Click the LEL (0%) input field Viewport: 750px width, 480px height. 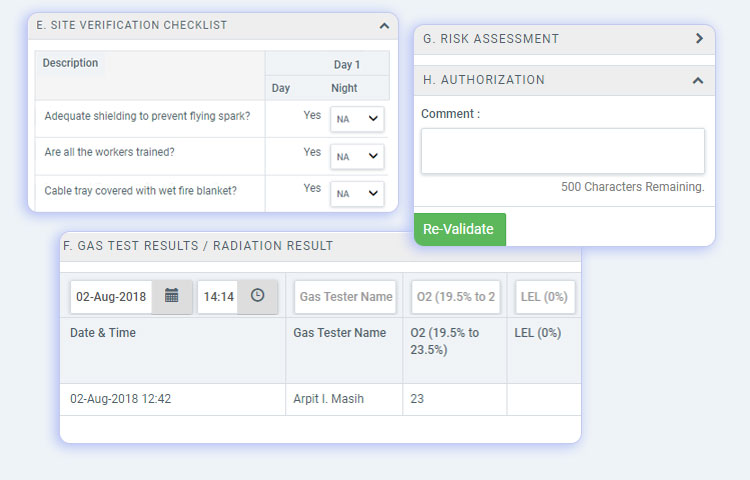545,297
